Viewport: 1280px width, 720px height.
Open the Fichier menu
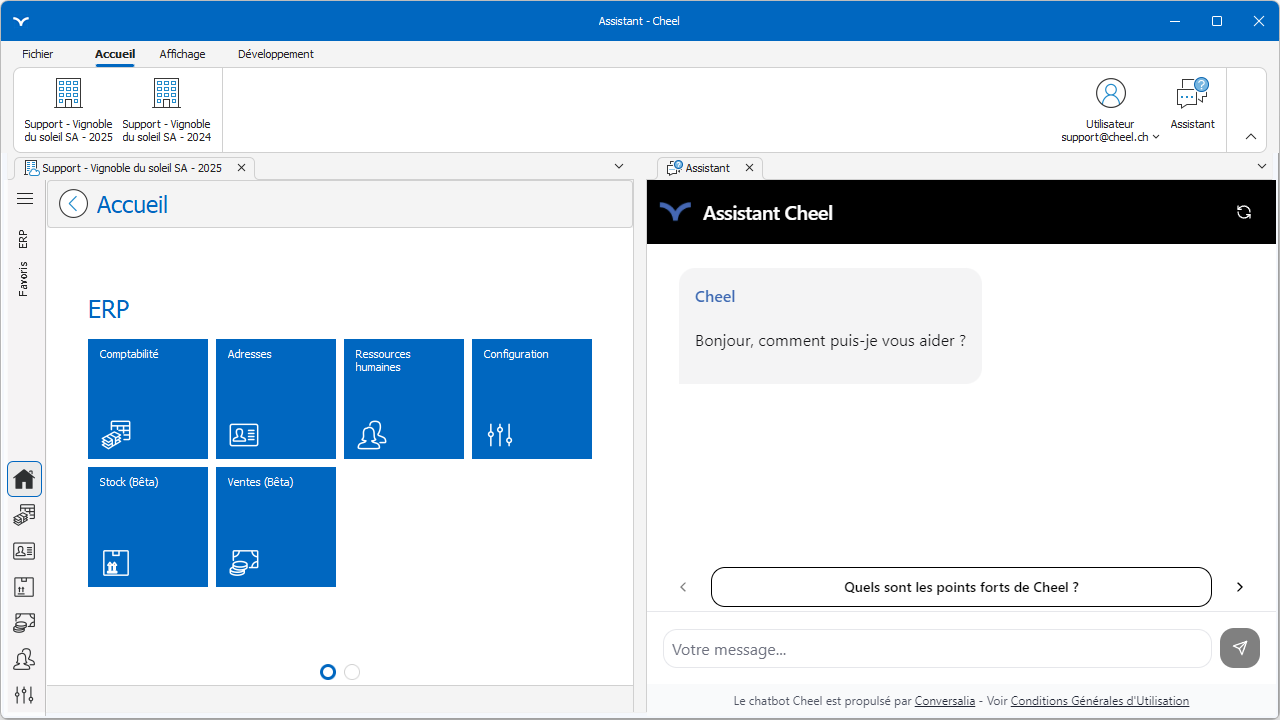[38, 54]
